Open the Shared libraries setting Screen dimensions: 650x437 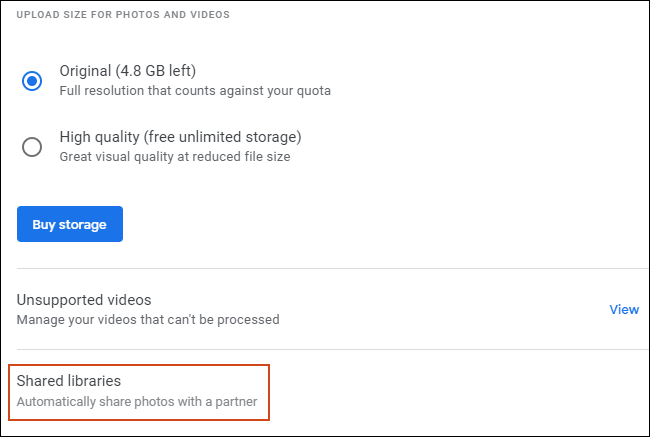pos(138,391)
